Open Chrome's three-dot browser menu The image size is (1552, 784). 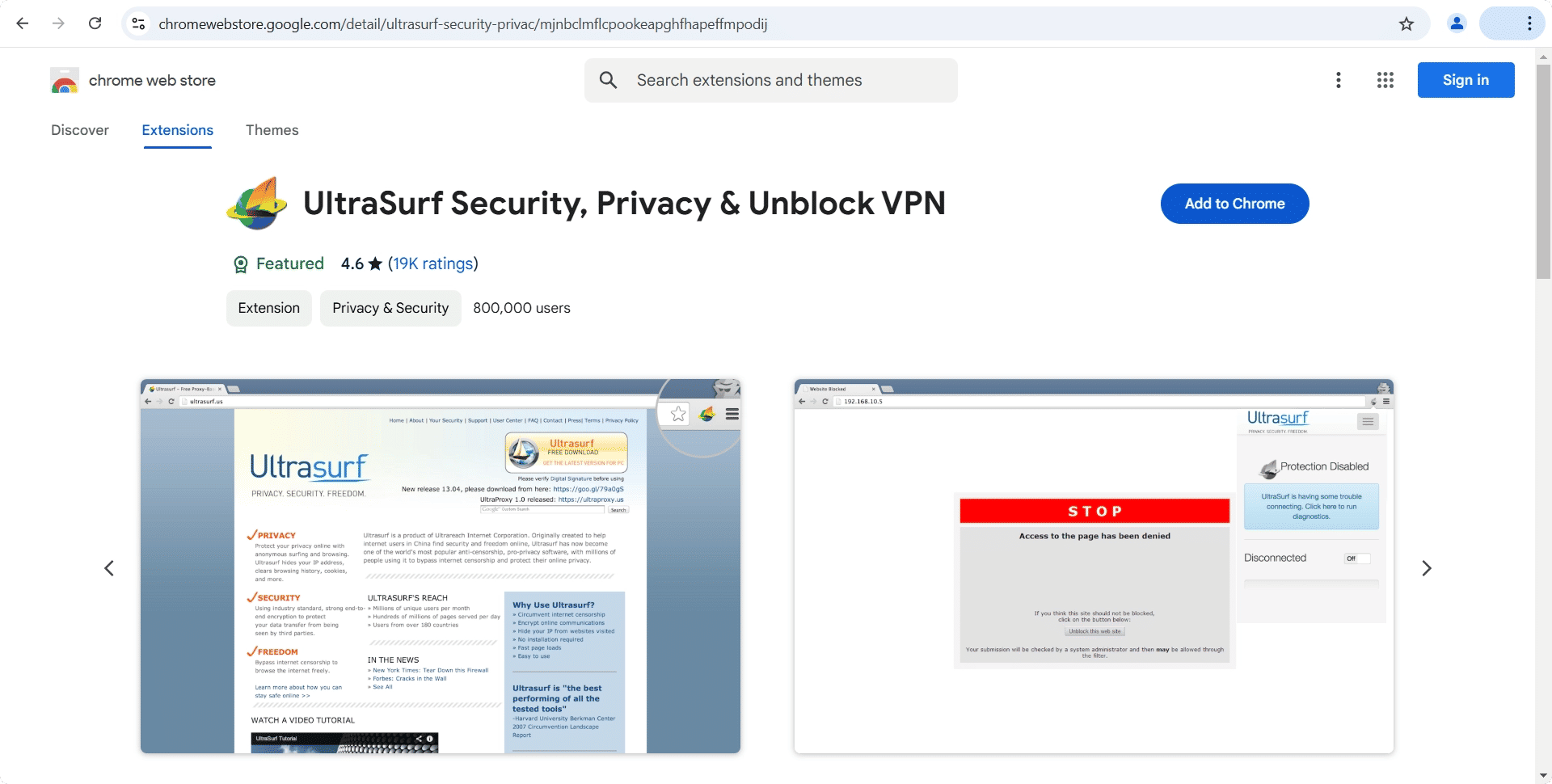click(1529, 23)
